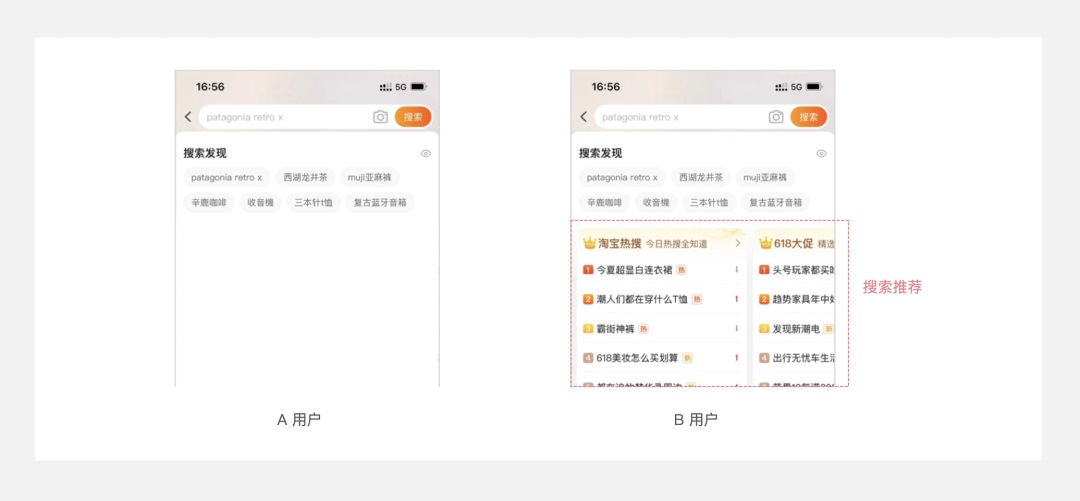Screen dimensions: 1080x501
Task: Open camera search in B user's screen
Action: coord(776,117)
